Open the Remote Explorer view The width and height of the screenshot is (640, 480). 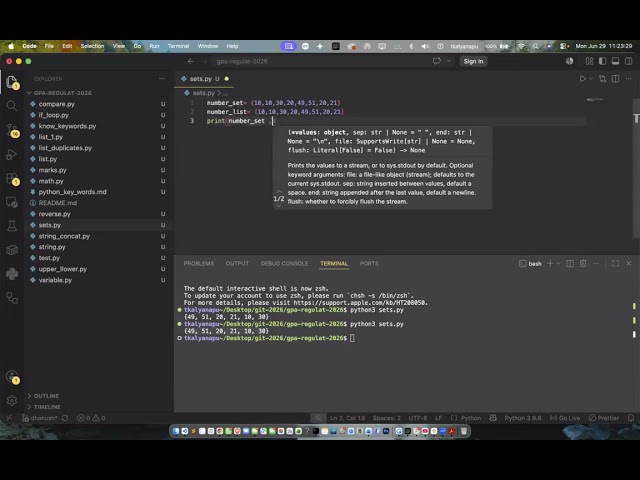click(12, 202)
